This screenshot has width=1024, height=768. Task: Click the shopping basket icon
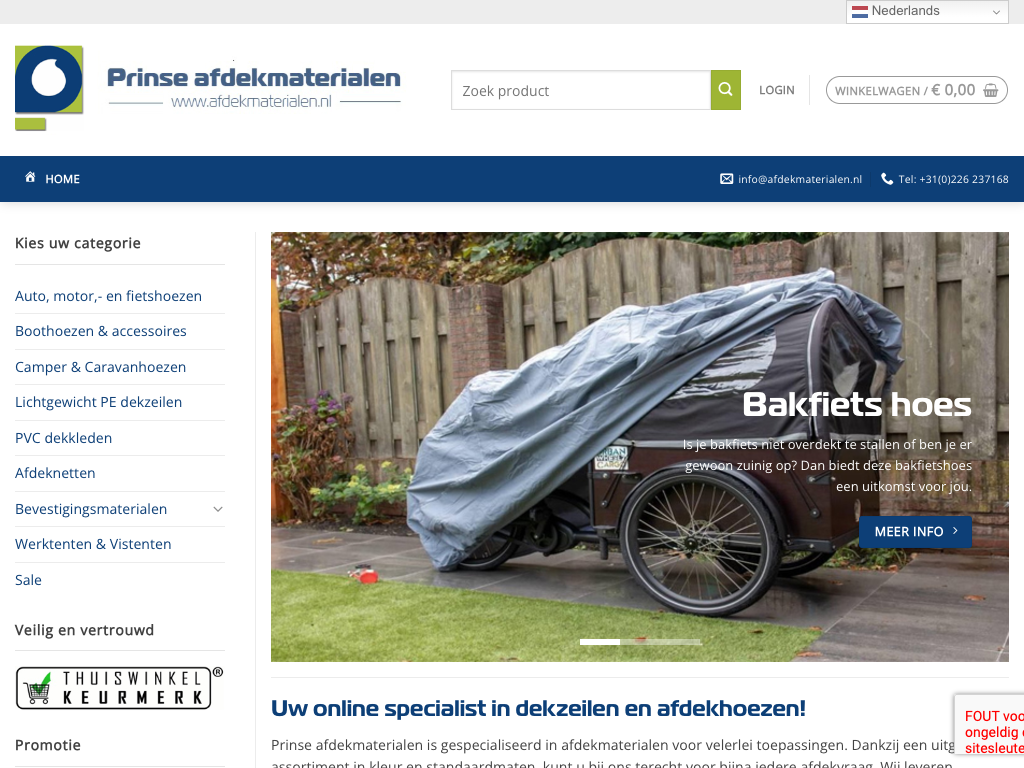point(991,91)
